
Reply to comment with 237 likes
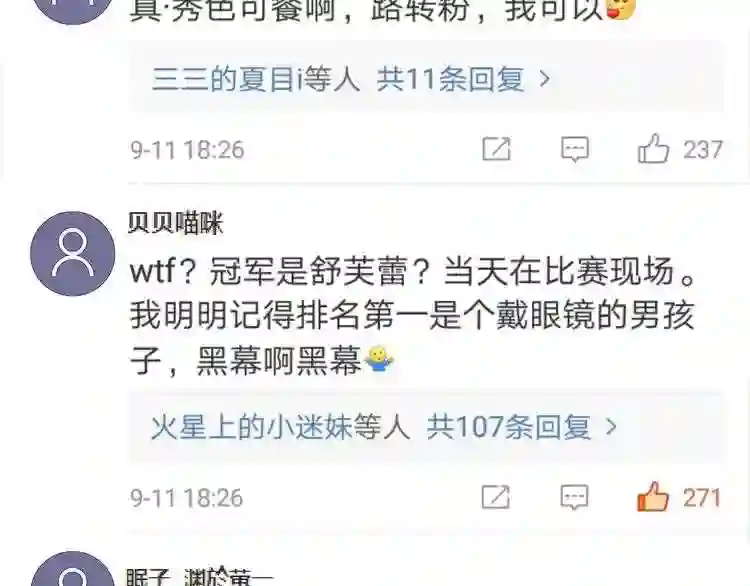[x=574, y=149]
